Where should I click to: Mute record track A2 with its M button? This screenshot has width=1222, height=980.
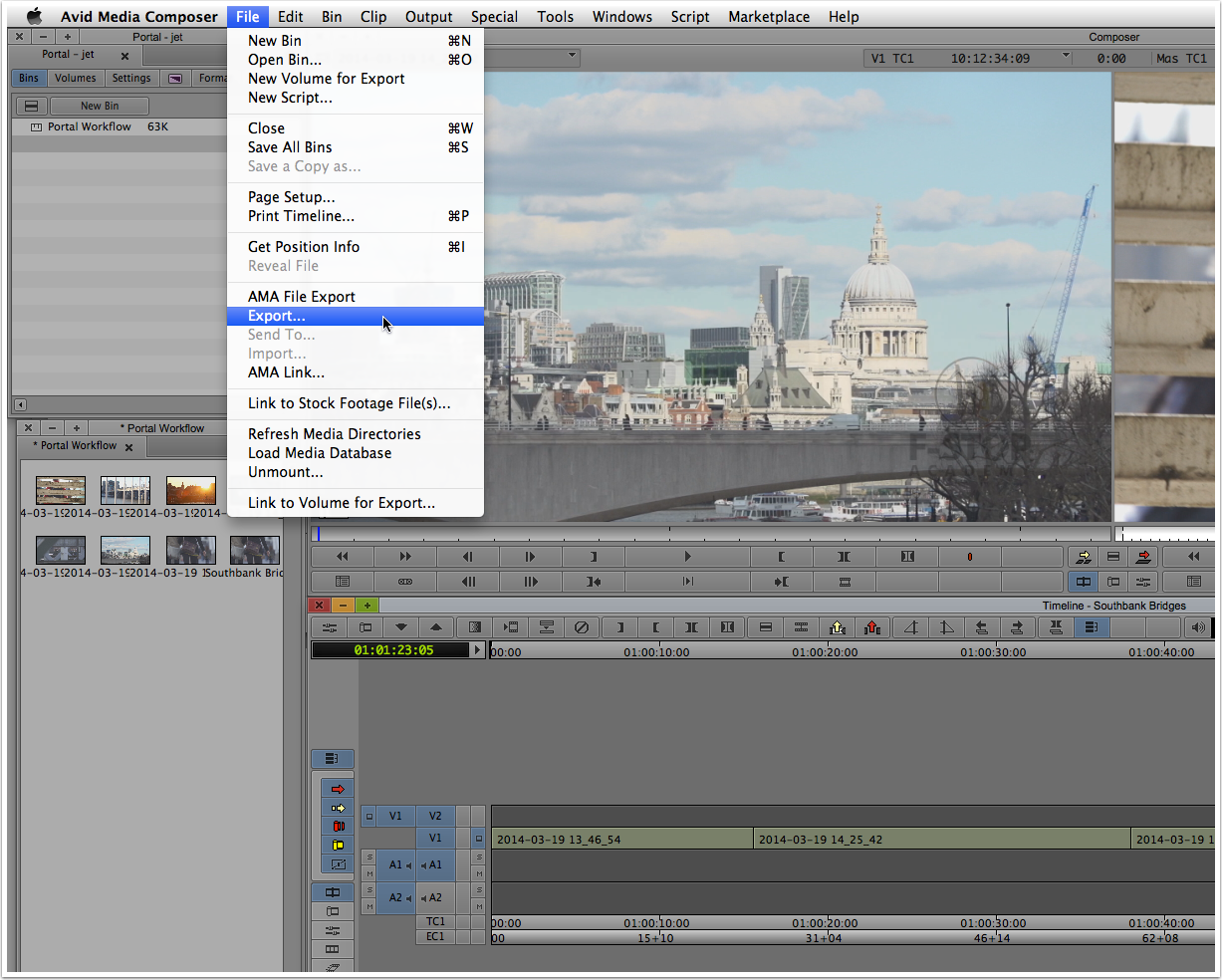[x=479, y=906]
